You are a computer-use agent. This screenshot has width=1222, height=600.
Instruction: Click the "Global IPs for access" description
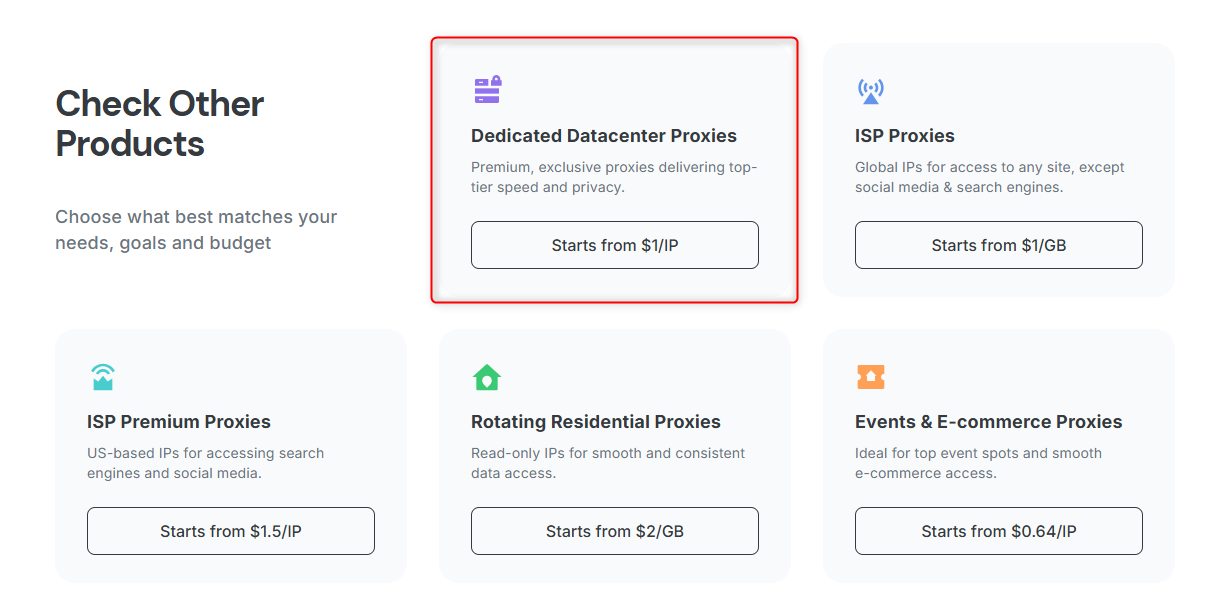[x=989, y=177]
